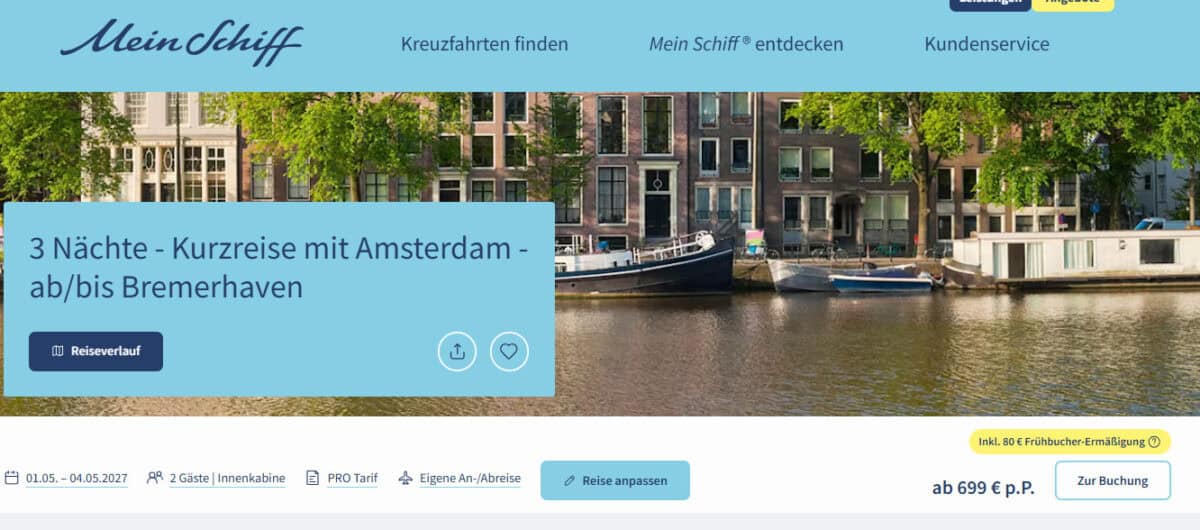1200x530 pixels.
Task: Click the Zur Buchung button
Action: click(1112, 481)
